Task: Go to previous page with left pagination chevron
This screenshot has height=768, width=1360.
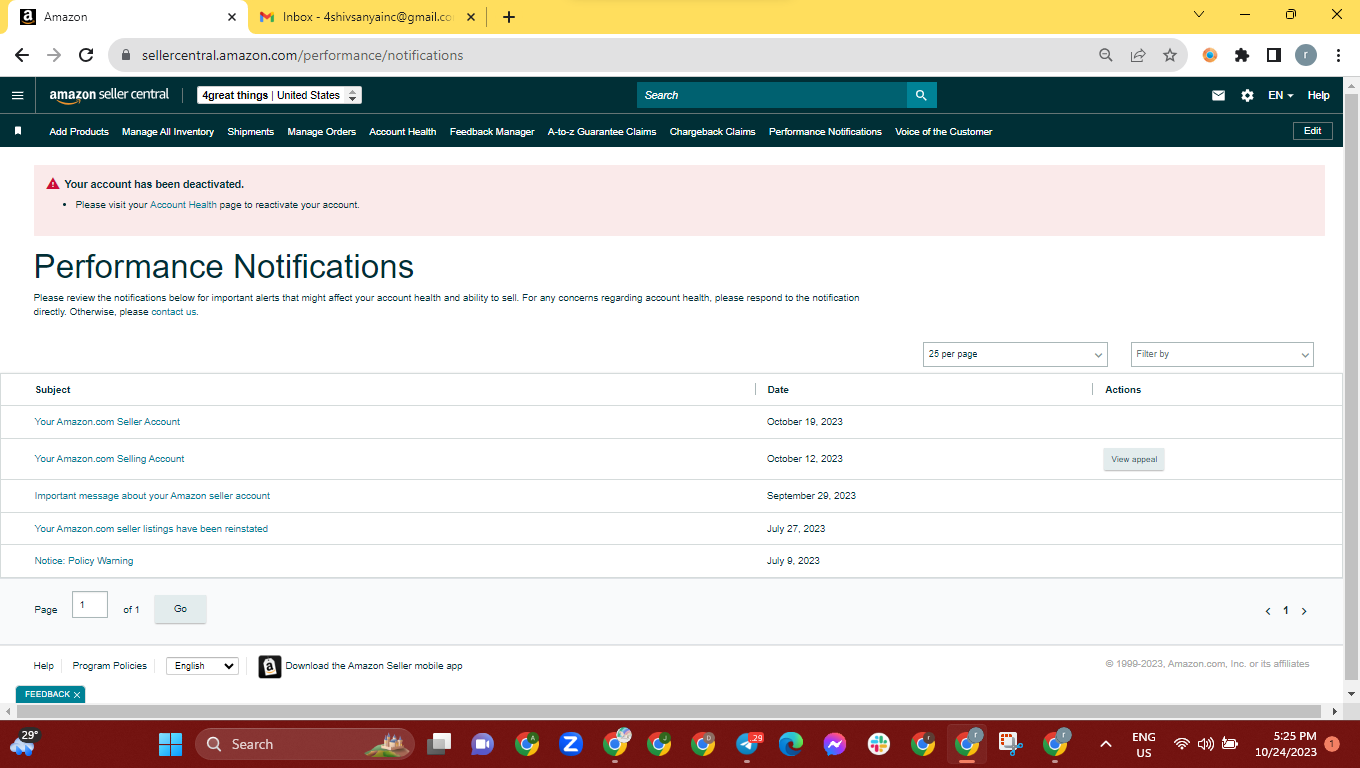Action: click(1268, 611)
